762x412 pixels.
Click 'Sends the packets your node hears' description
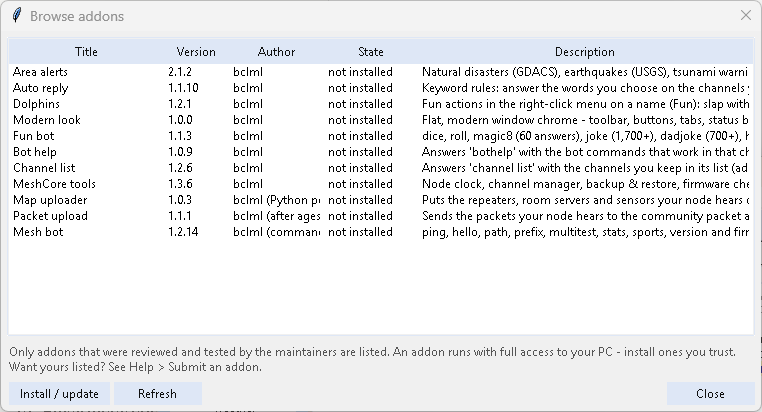point(585,216)
